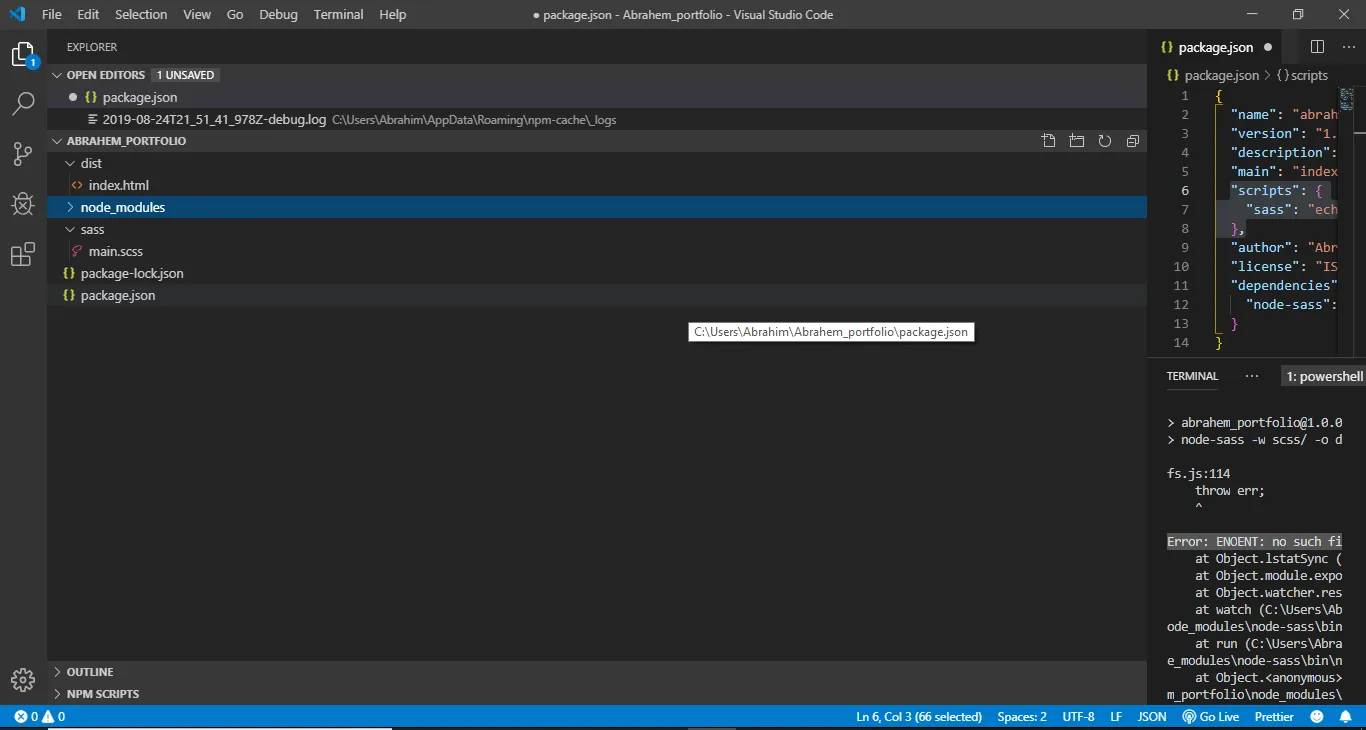The height and width of the screenshot is (730, 1366).
Task: Open the Extensions view
Action: click(x=23, y=255)
